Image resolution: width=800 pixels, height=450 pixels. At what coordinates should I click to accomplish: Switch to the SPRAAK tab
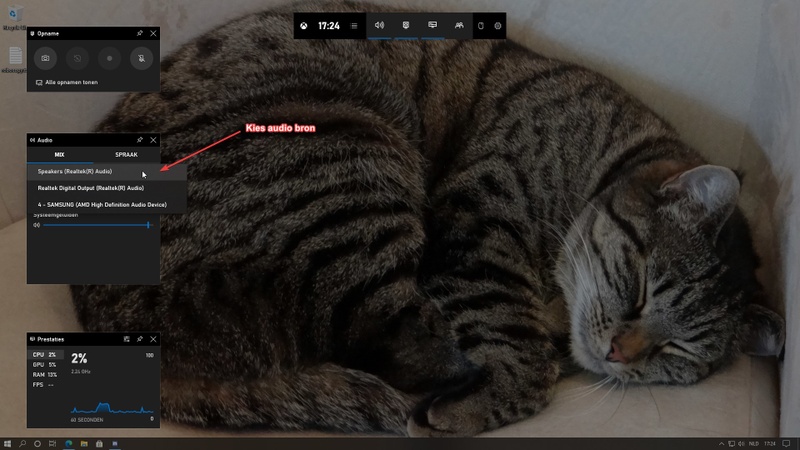[127, 155]
